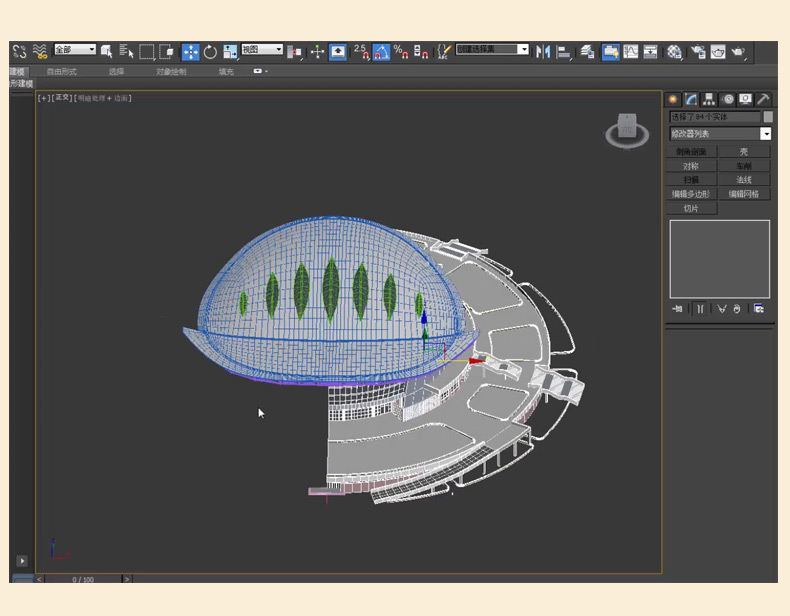Viewport: 790px width, 616px height.
Task: Open the Curve Editor icon
Action: [630, 51]
